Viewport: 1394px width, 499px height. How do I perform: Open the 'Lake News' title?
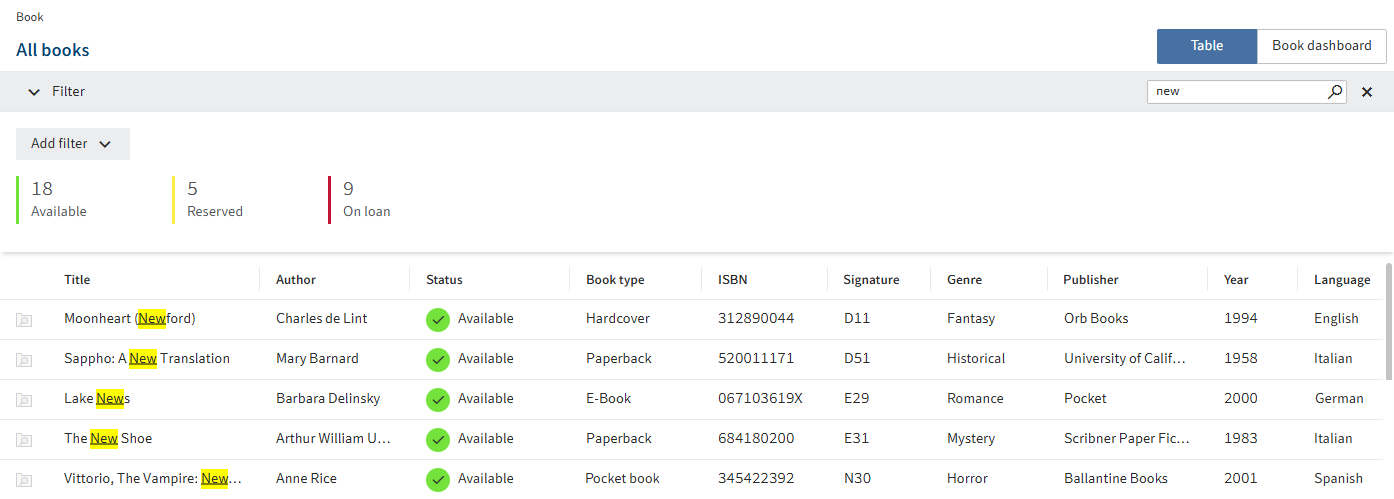tap(97, 399)
